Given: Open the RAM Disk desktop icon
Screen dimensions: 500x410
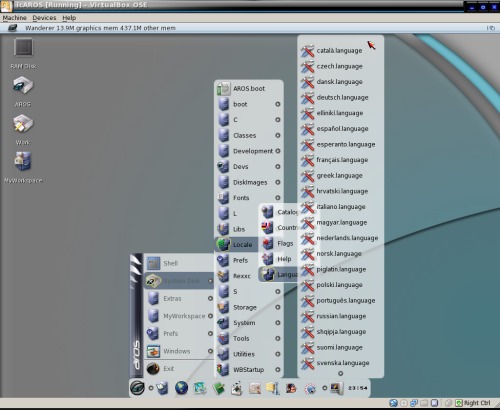Looking at the screenshot, I should pyautogui.click(x=23, y=47).
